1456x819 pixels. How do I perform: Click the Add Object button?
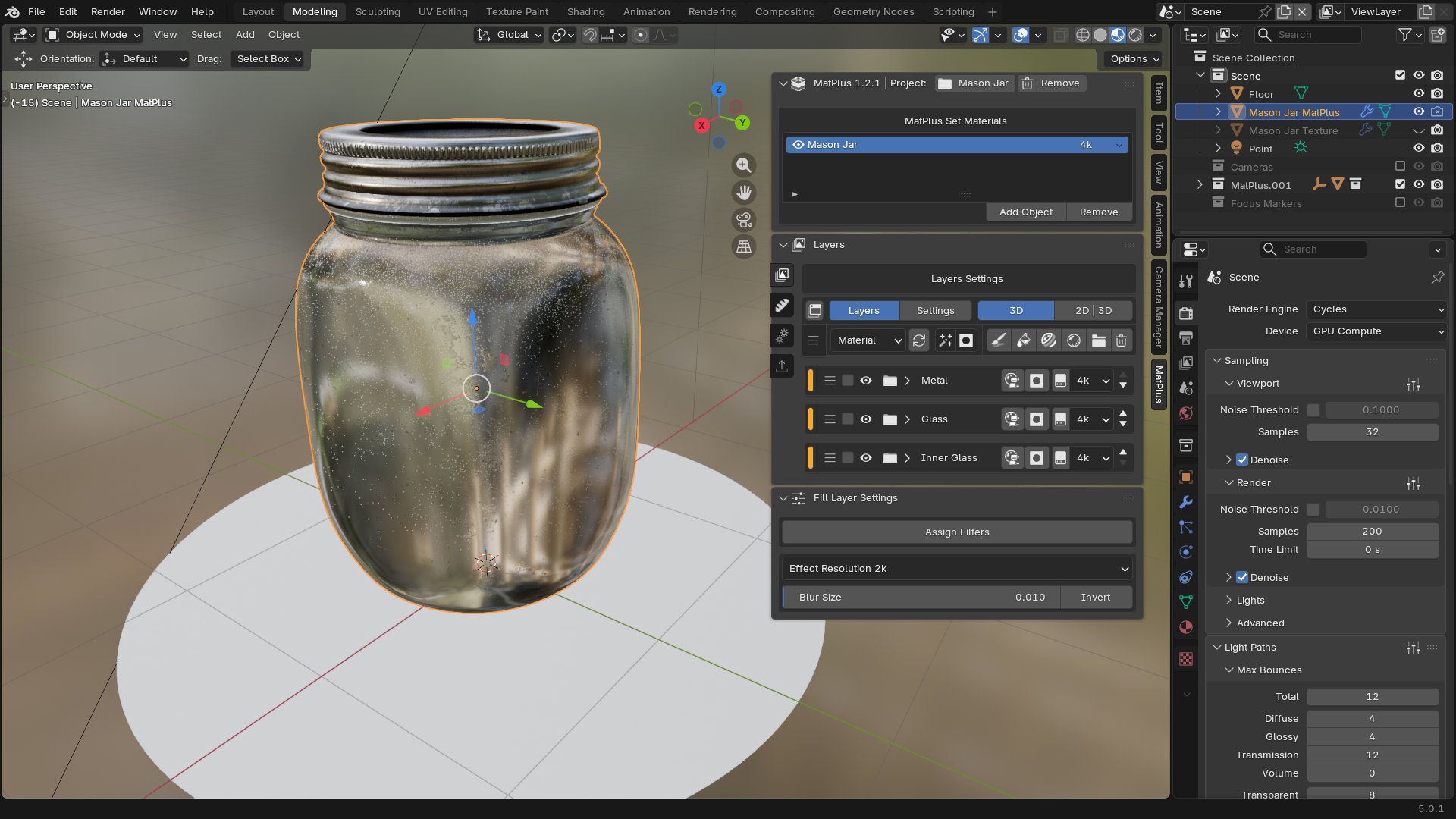(1025, 212)
